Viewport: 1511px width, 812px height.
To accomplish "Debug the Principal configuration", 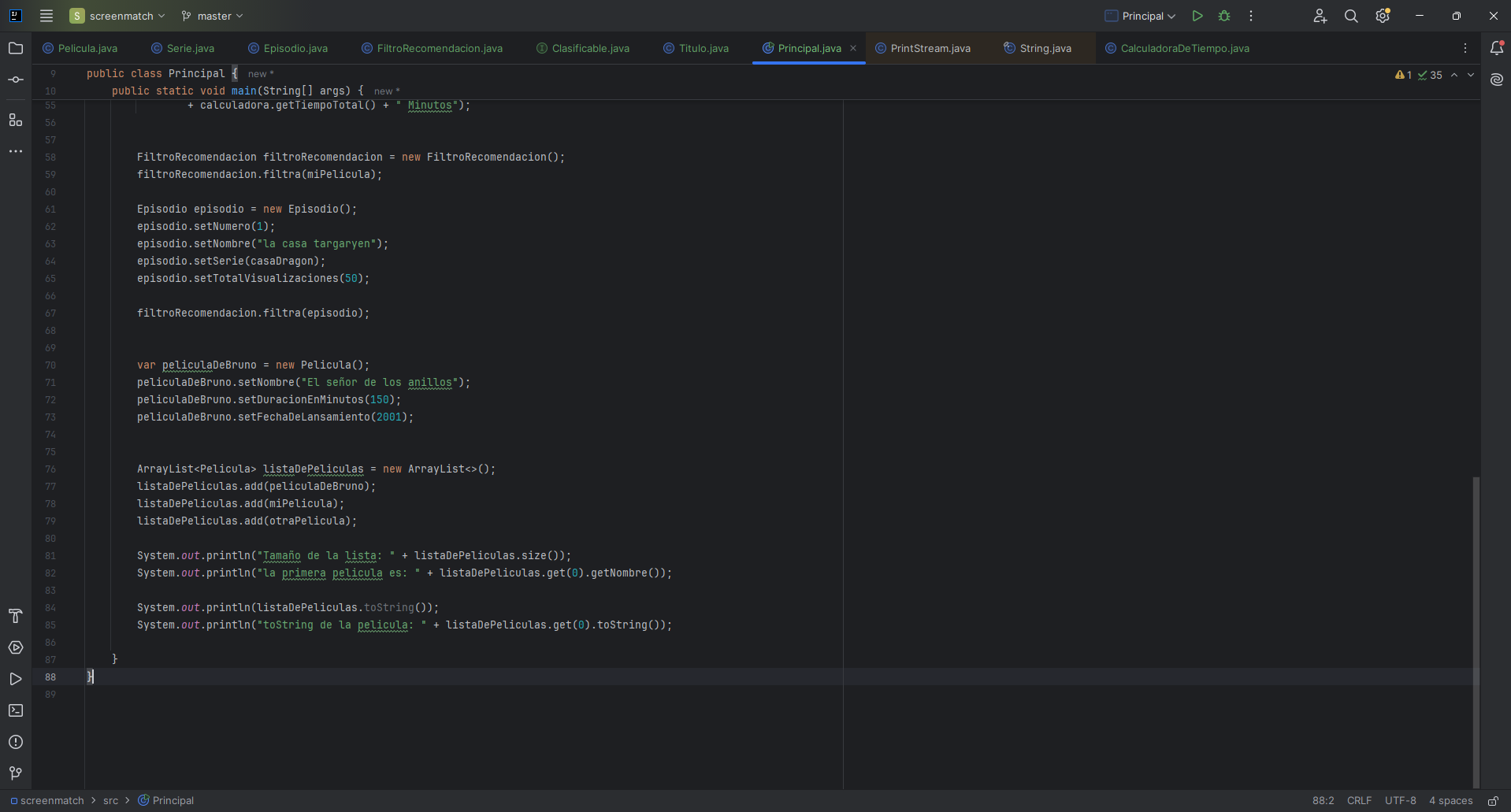I will 1224,16.
